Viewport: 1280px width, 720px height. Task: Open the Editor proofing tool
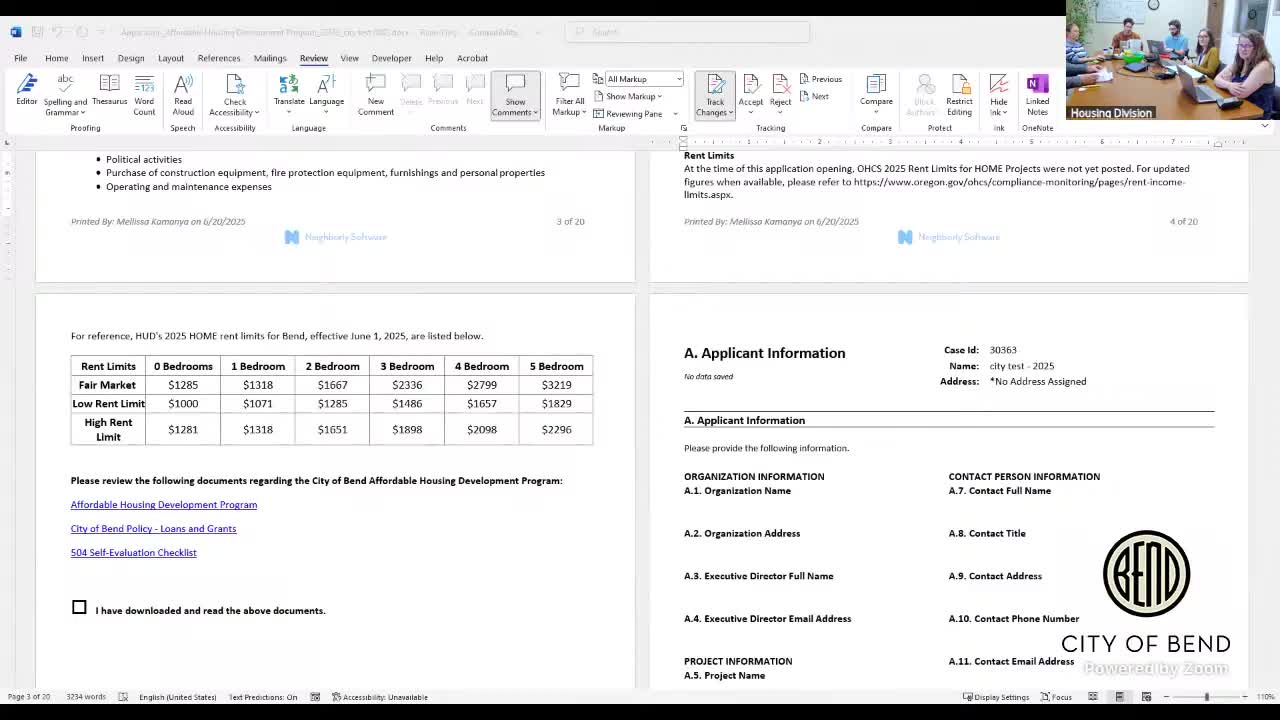(x=26, y=90)
